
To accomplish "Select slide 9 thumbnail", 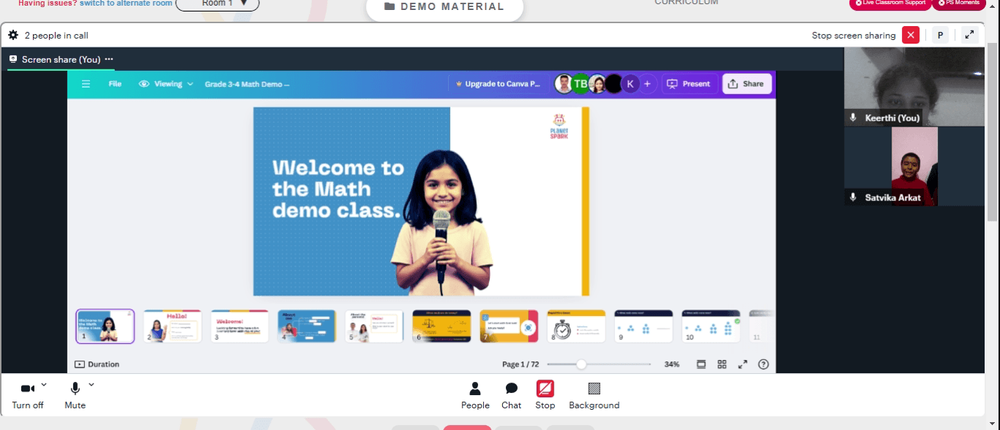I will 643,326.
